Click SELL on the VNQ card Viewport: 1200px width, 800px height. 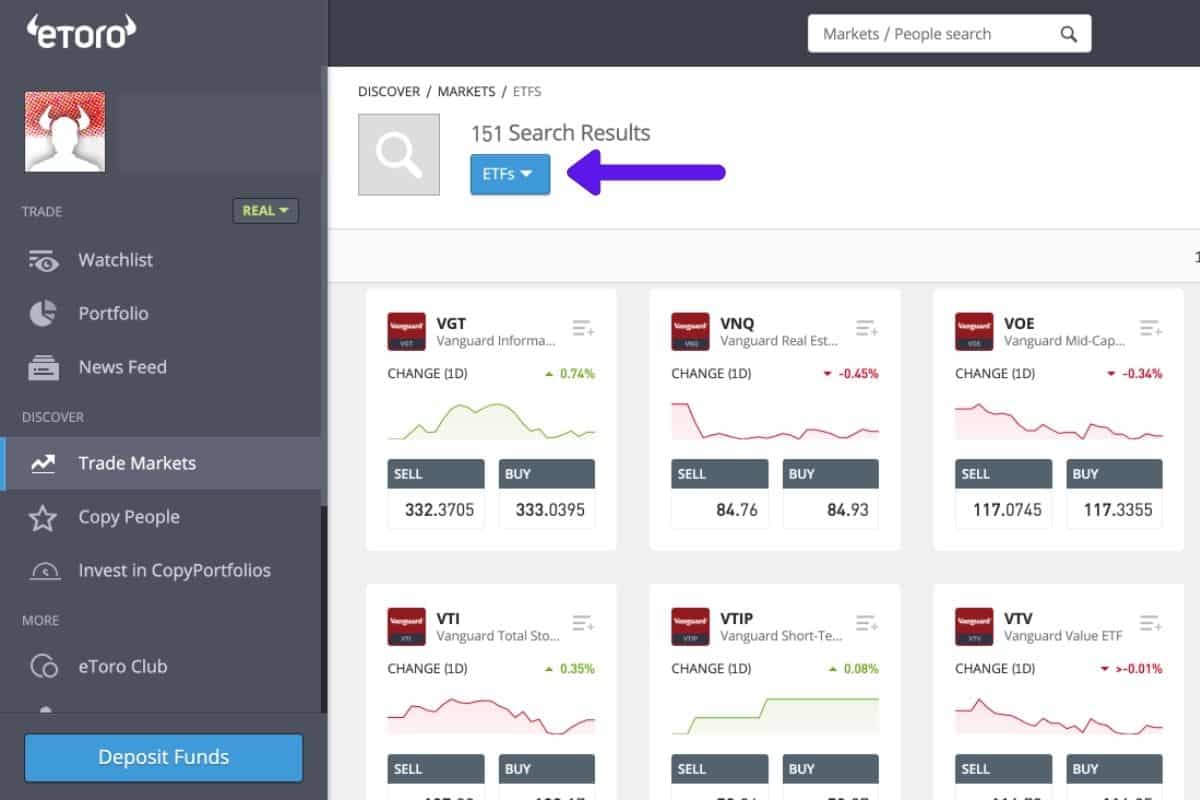click(719, 473)
